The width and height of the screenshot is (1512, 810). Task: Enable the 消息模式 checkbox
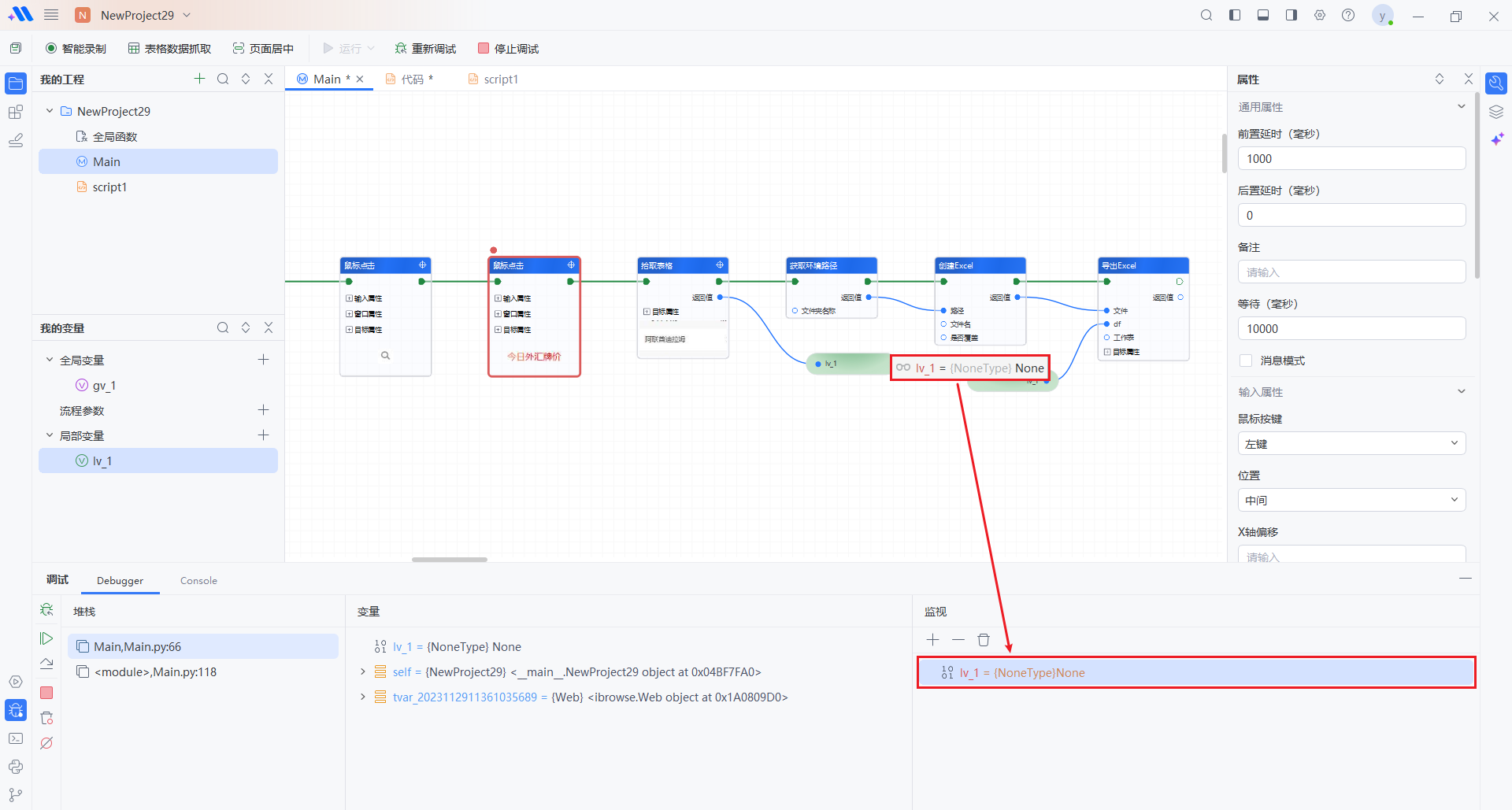[x=1246, y=361]
